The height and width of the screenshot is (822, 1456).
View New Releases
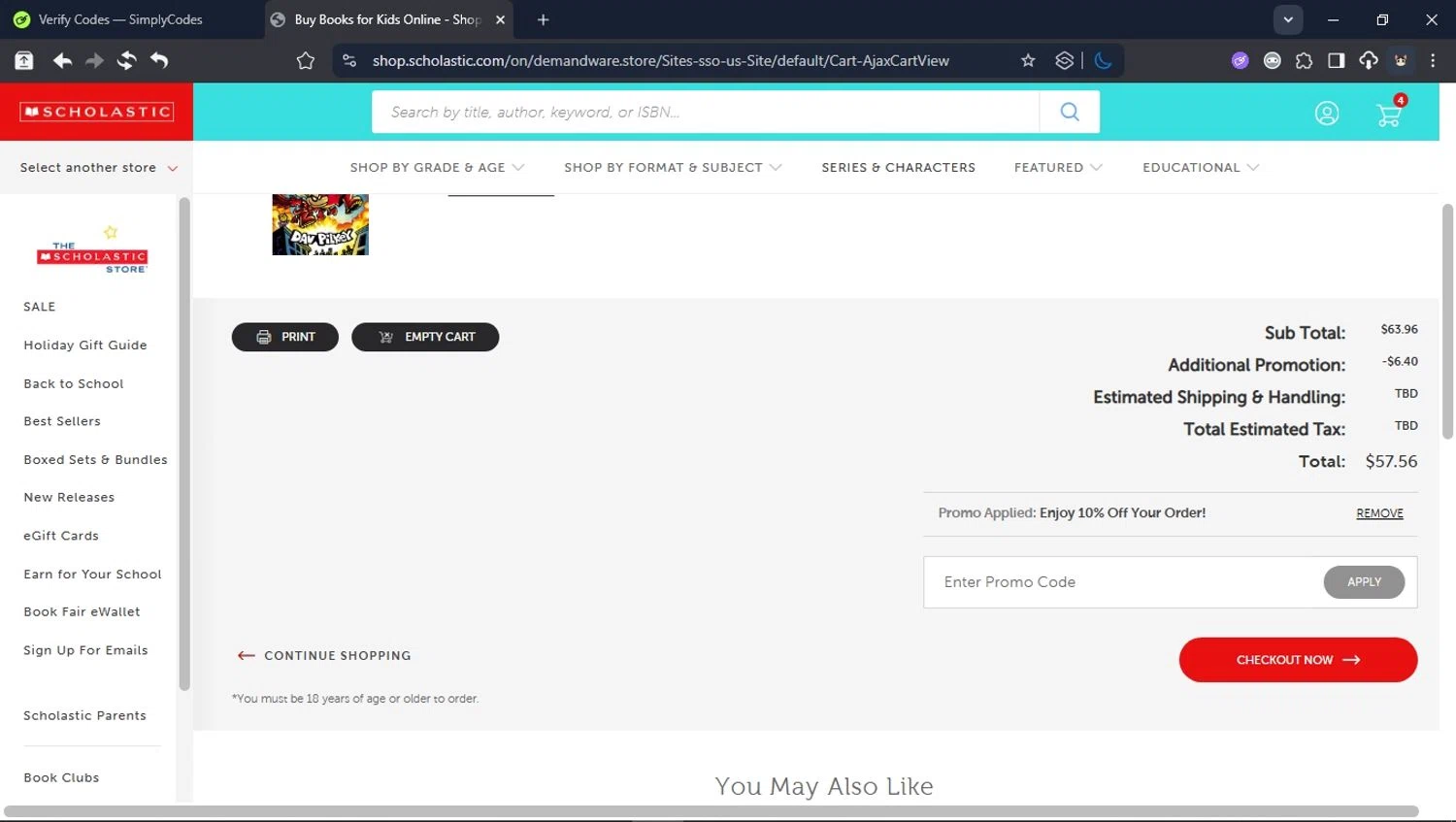click(69, 498)
